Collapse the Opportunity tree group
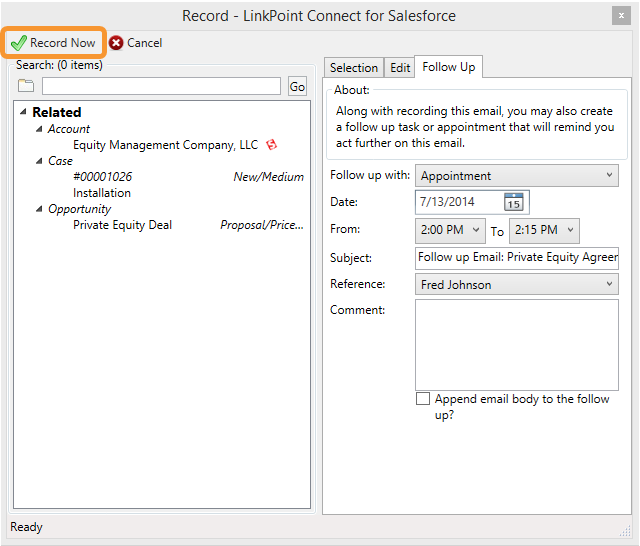The image size is (640, 546). tap(39, 209)
